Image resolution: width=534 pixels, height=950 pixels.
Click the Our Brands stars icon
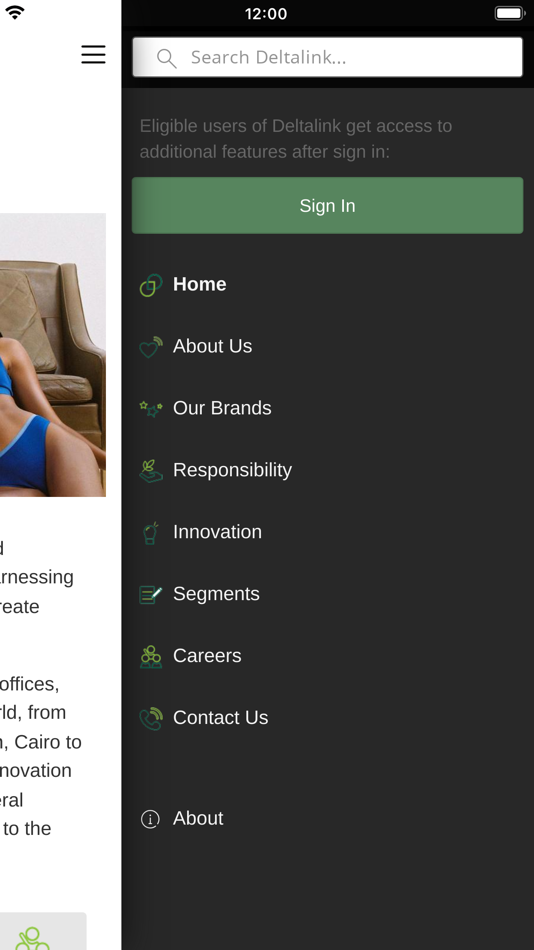tap(151, 409)
